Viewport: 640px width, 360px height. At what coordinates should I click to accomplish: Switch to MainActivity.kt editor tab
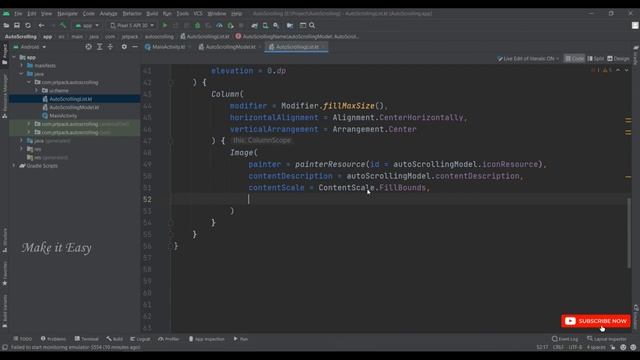pyautogui.click(x=168, y=47)
